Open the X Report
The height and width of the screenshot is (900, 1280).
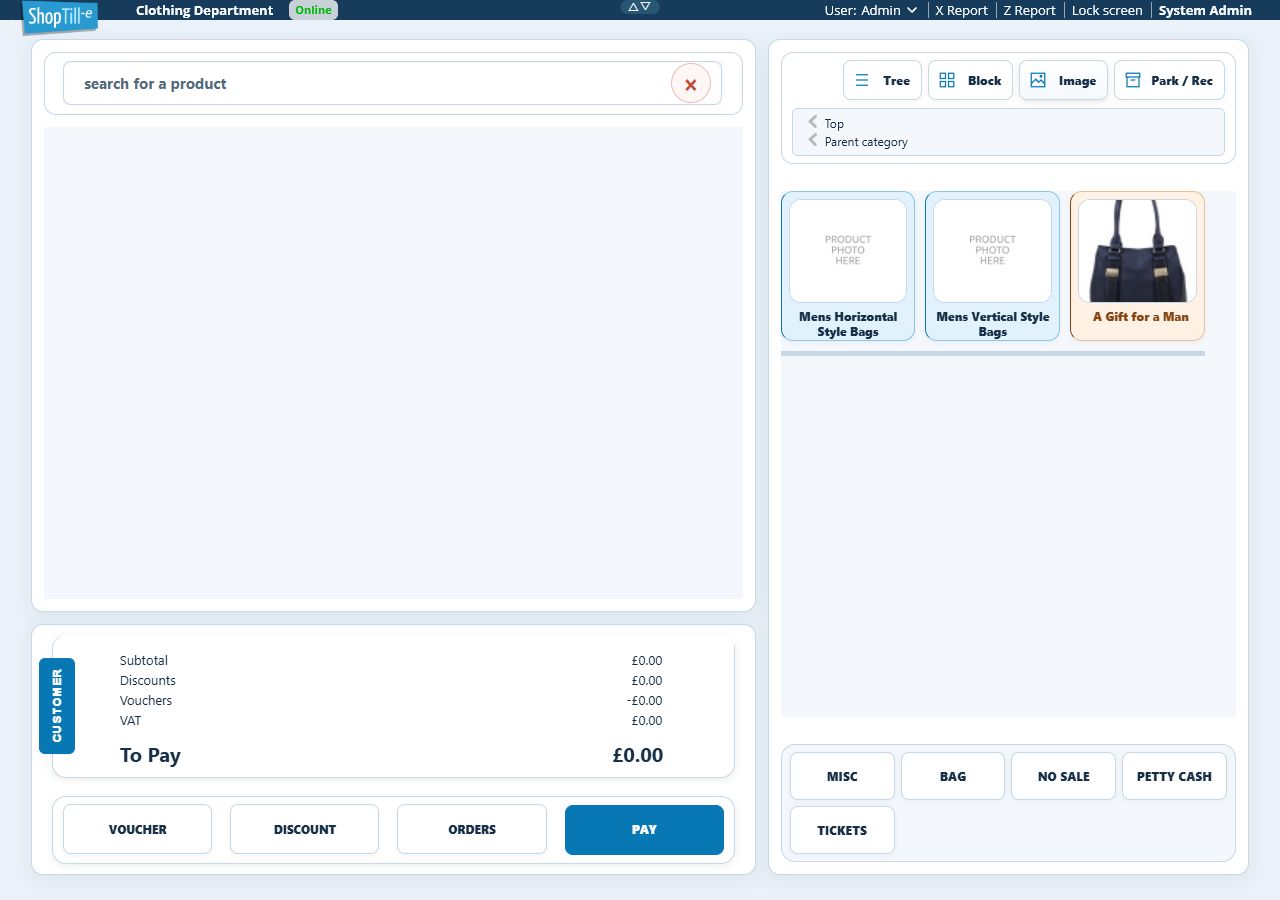(961, 10)
